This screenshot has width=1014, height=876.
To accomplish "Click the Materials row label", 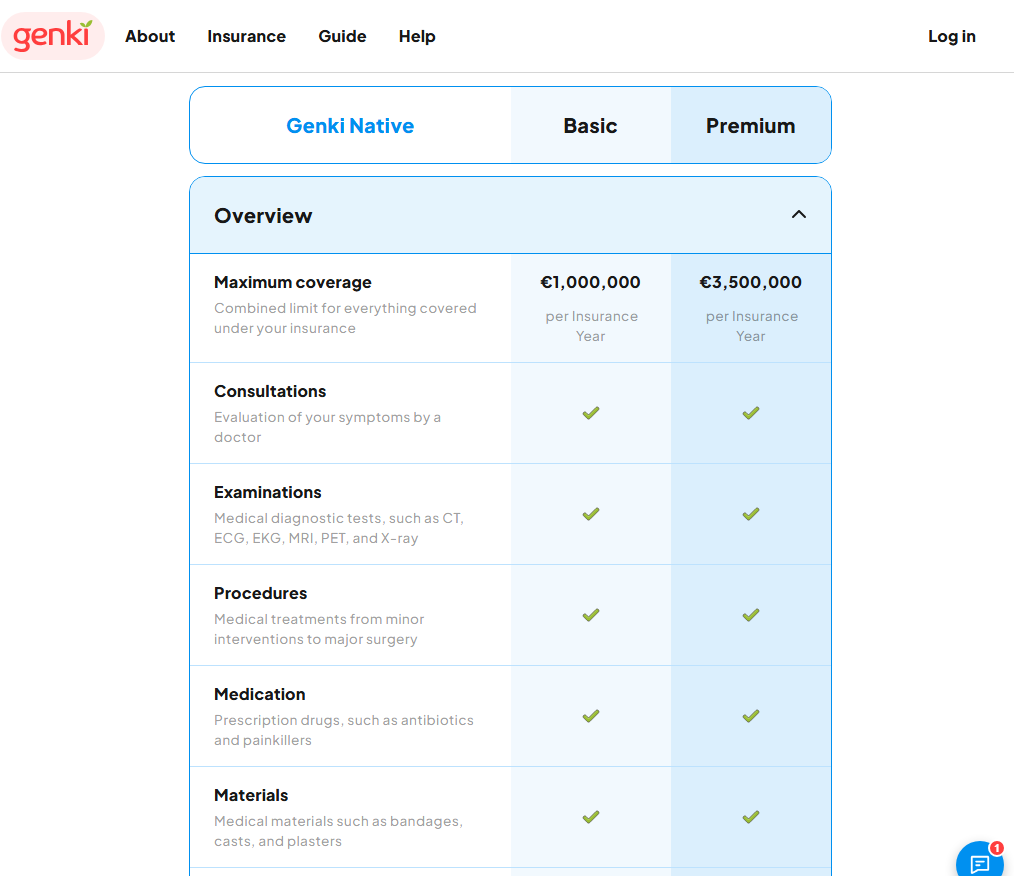I will pos(251,795).
